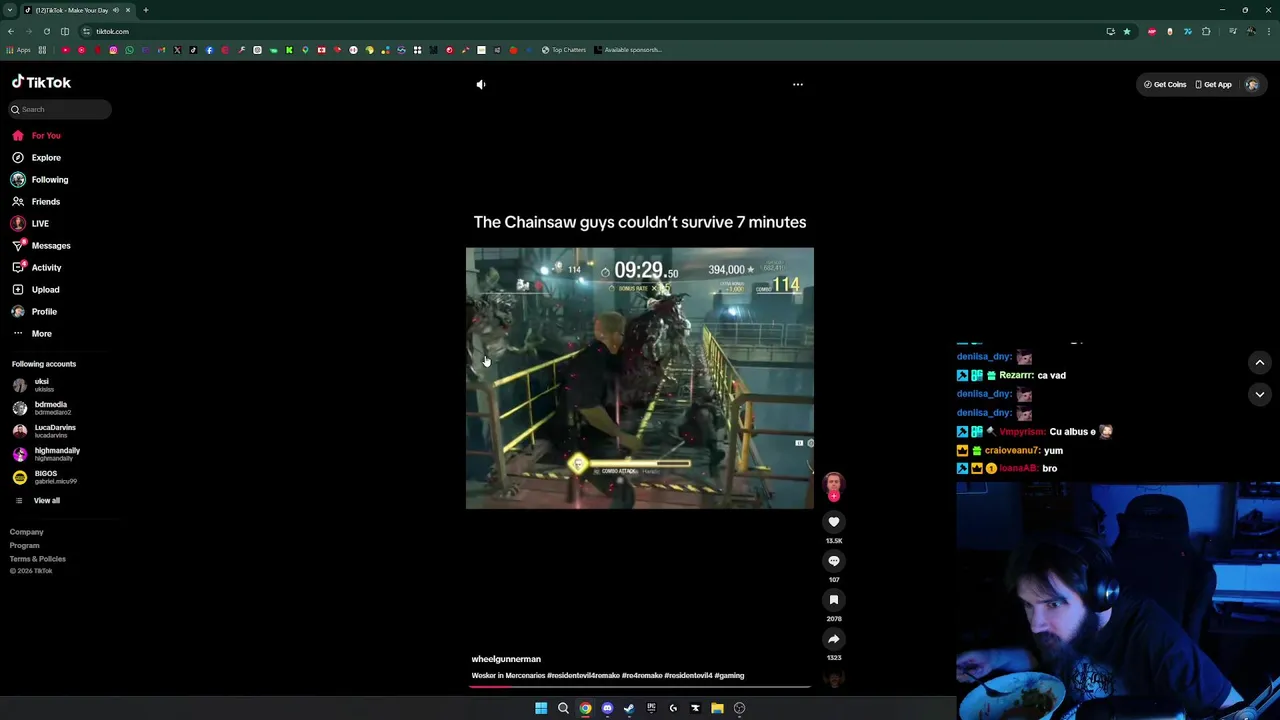Open Terms & Policies footer link

38,559
